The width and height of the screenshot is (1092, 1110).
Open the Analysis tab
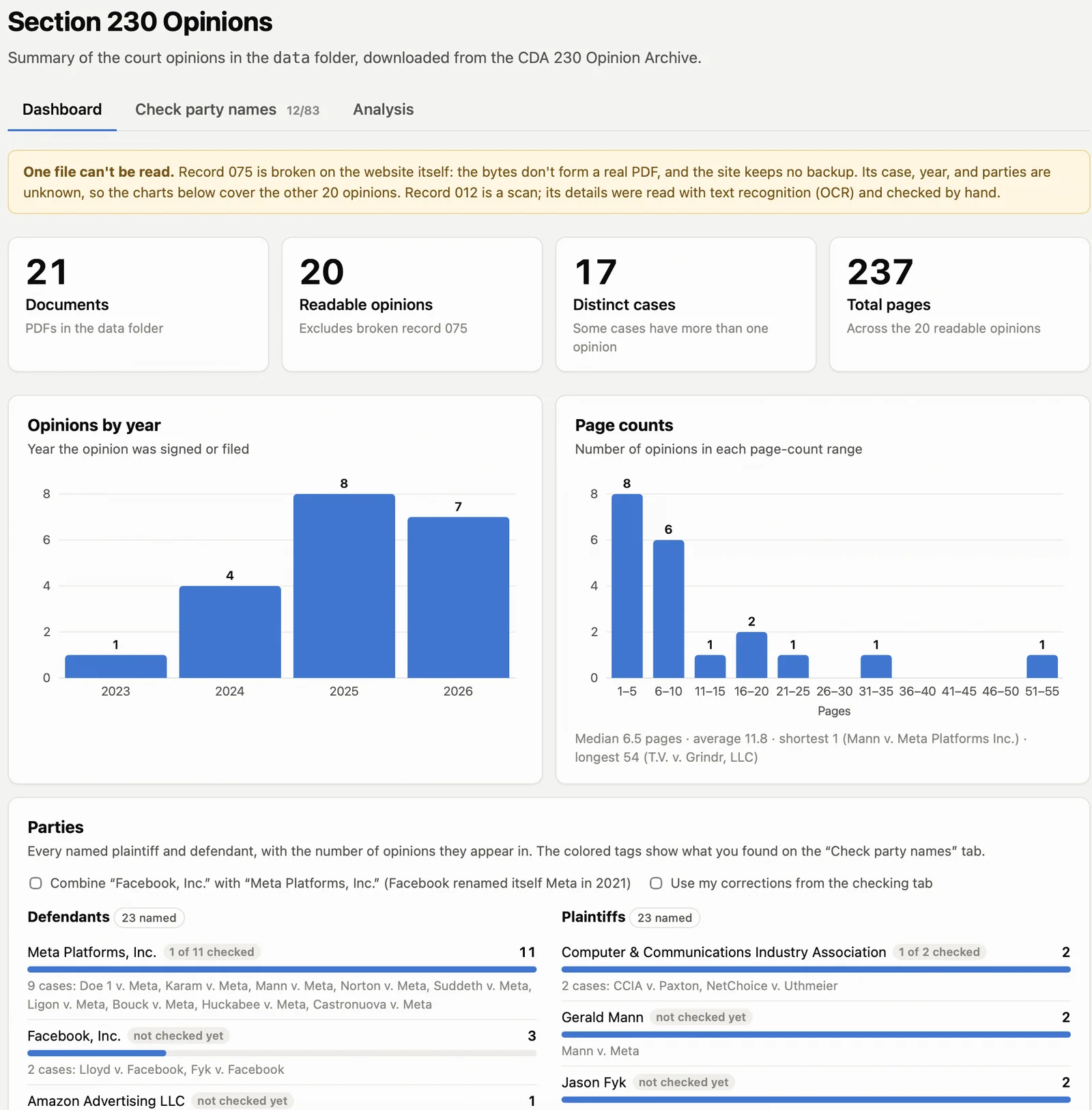pyautogui.click(x=383, y=109)
